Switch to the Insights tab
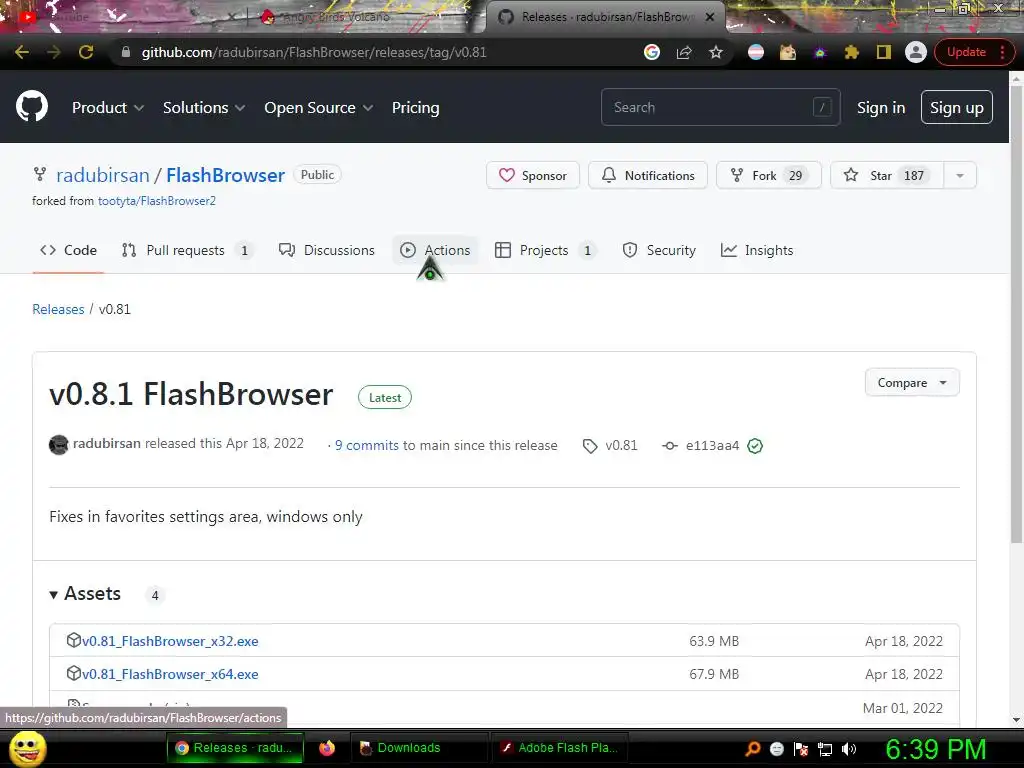This screenshot has height=768, width=1024. pos(757,250)
